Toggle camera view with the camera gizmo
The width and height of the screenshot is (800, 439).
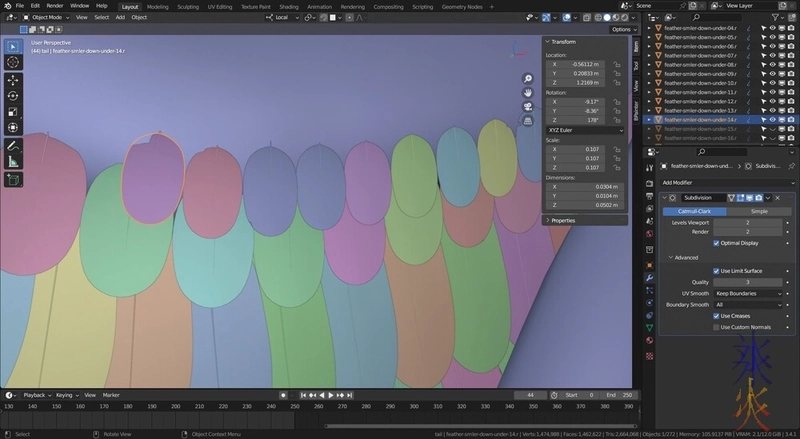click(x=527, y=107)
